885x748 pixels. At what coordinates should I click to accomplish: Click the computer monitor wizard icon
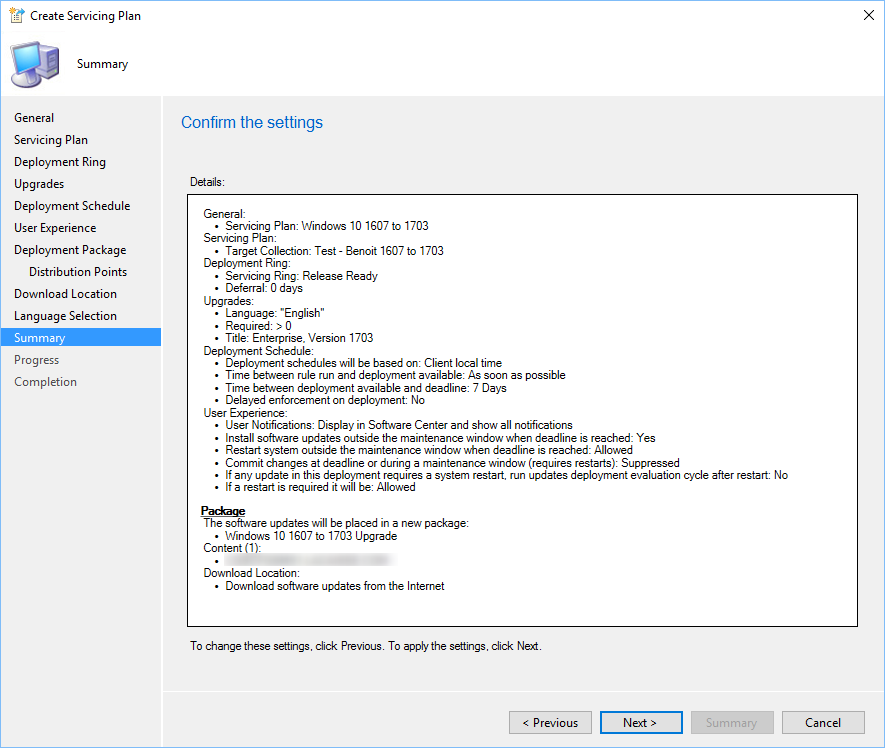point(35,64)
